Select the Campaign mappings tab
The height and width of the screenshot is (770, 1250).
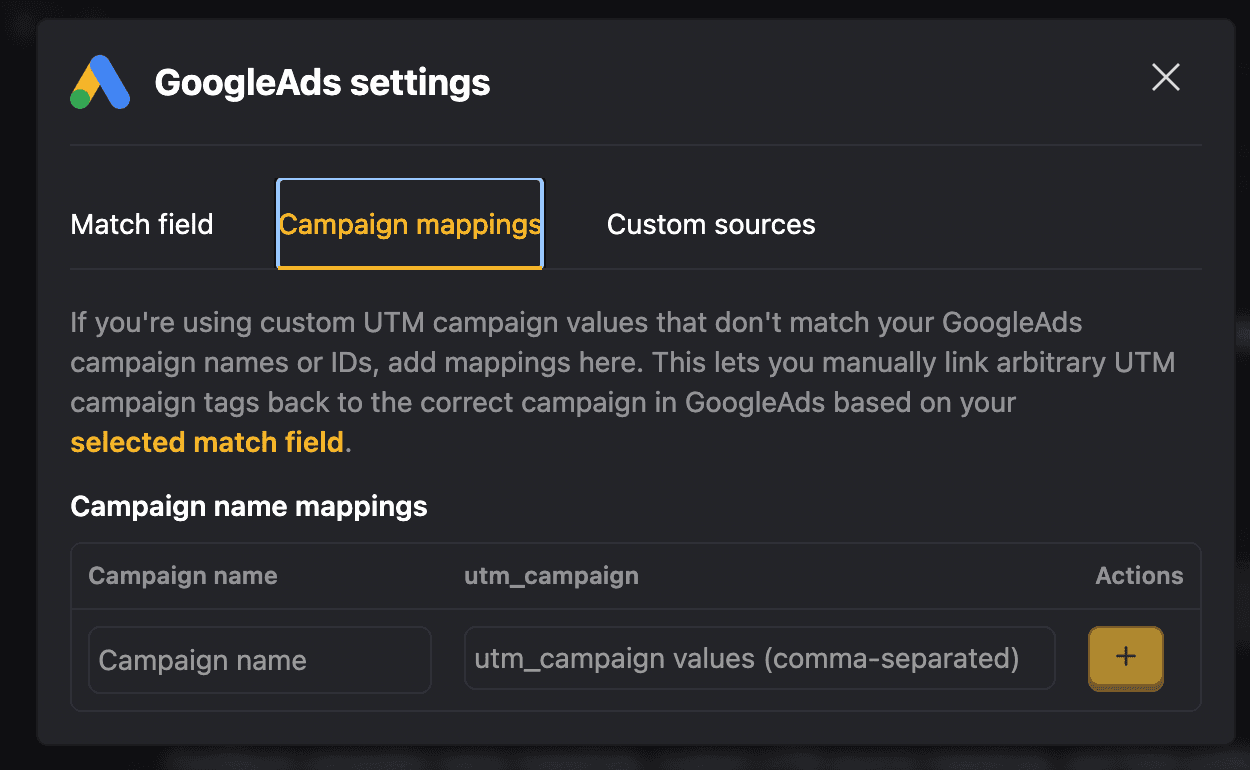409,224
